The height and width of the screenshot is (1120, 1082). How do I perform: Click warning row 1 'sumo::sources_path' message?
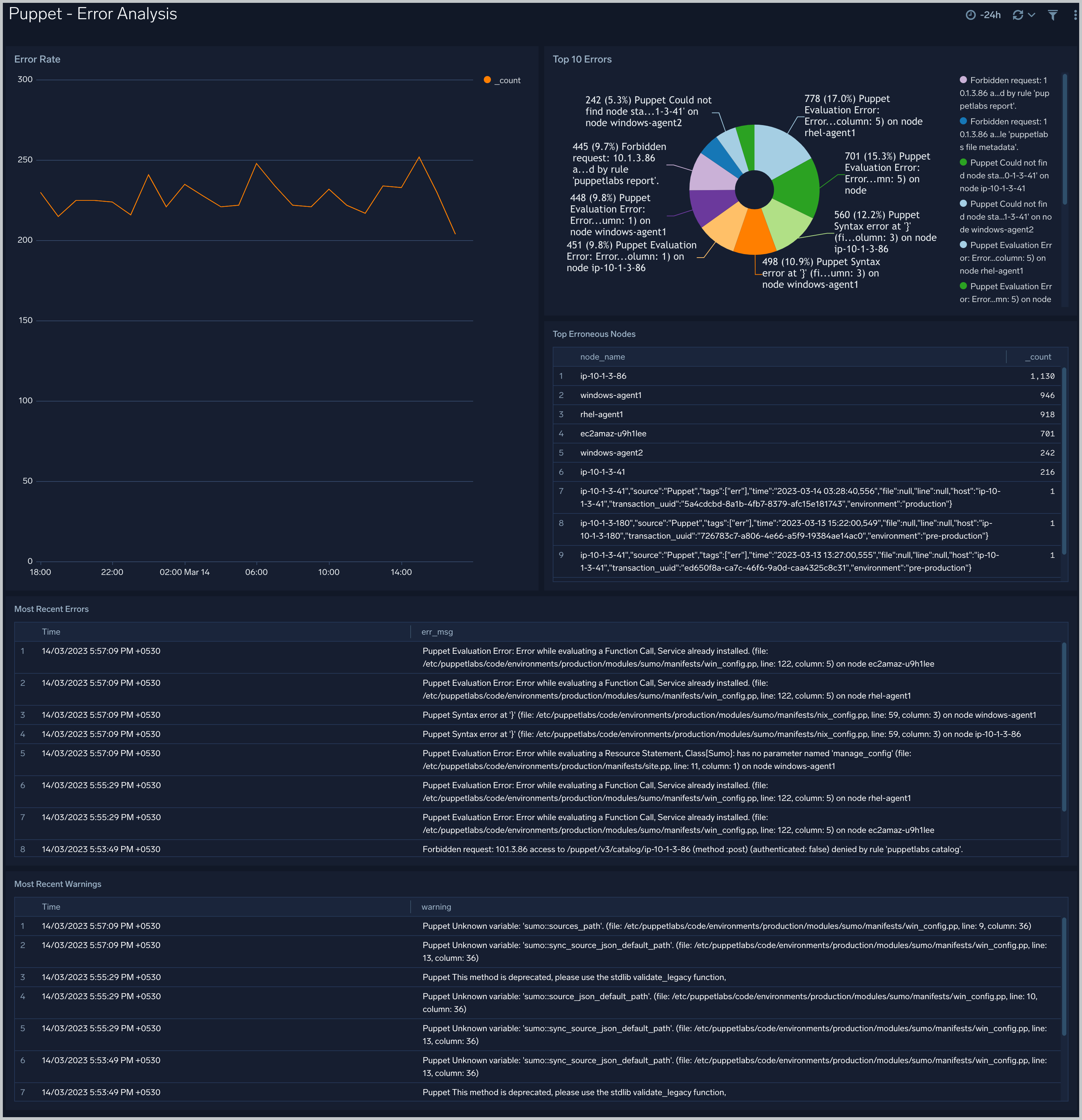[727, 926]
